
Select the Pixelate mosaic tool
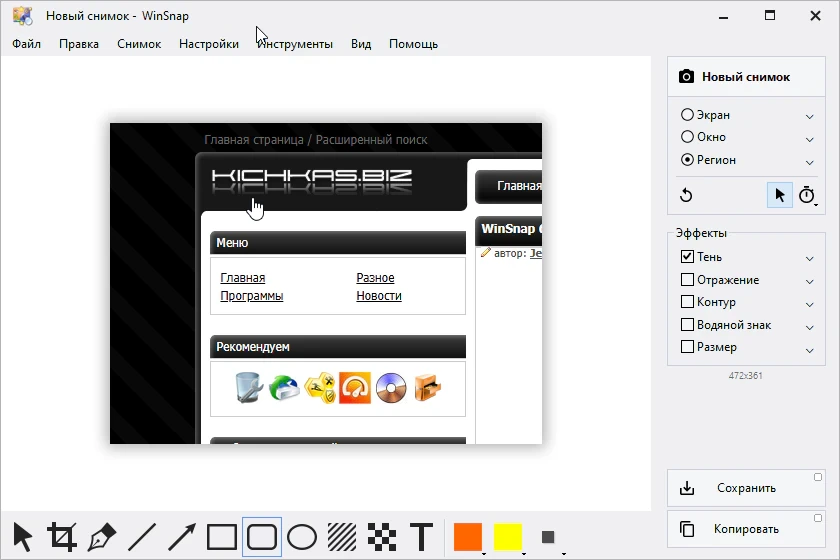click(x=382, y=537)
